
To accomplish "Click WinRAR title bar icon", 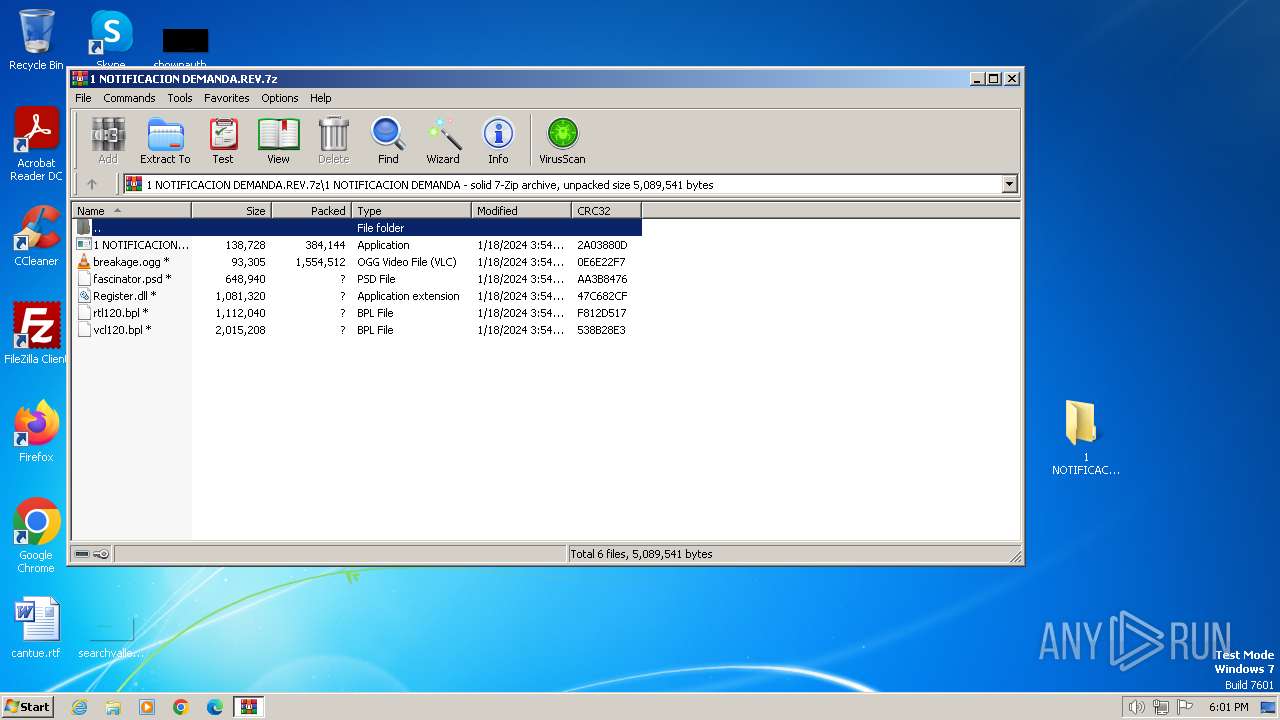I will click(80, 78).
